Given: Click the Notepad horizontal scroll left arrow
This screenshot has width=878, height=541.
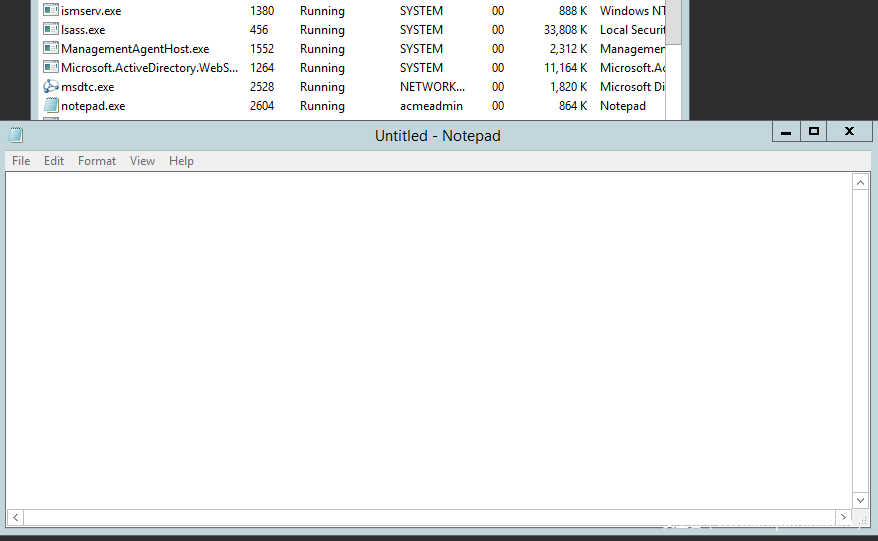Looking at the screenshot, I should (16, 517).
